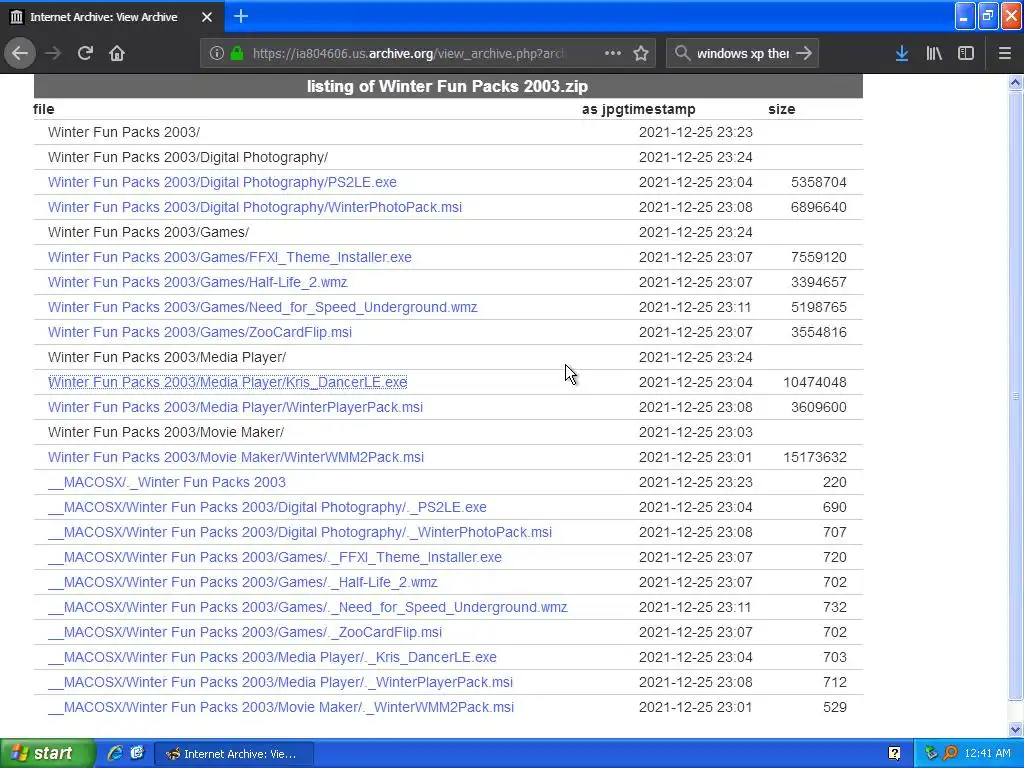Click the 'listing of Winter Fun Packs 2003.zip' header

pyautogui.click(x=447, y=86)
